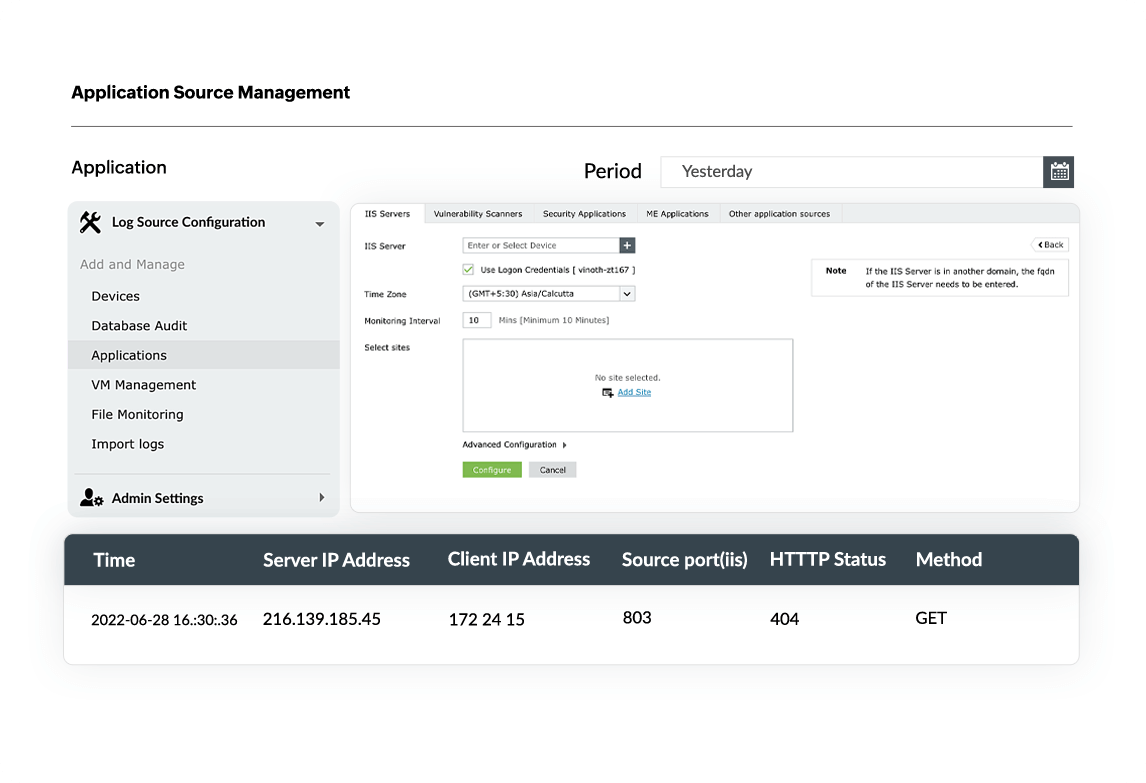The width and height of the screenshot is (1146, 783).
Task: Open the Period calendar picker icon
Action: 1059,172
